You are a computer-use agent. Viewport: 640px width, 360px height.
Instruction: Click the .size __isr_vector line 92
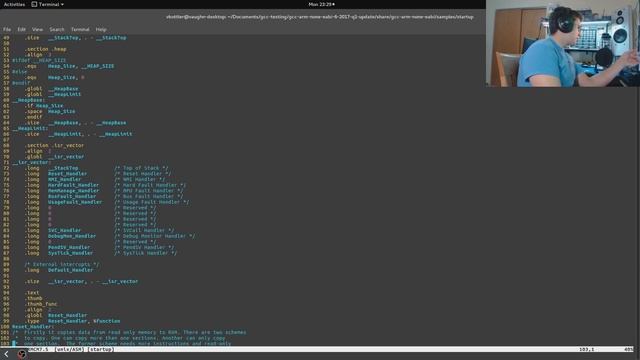click(81, 282)
